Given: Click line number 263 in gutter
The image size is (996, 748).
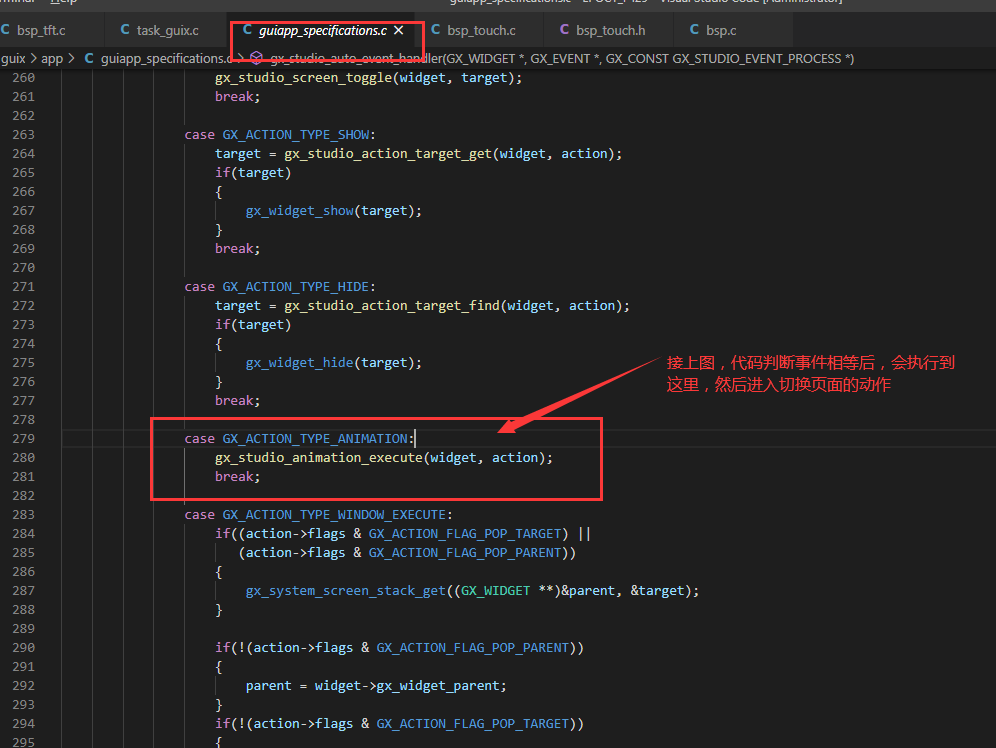Looking at the screenshot, I should (24, 135).
